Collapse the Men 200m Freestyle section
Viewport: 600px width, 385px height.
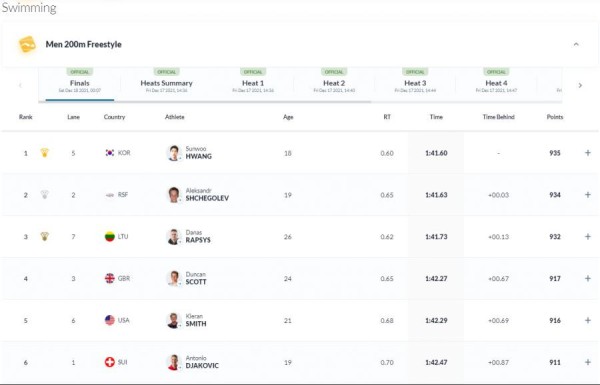click(576, 44)
